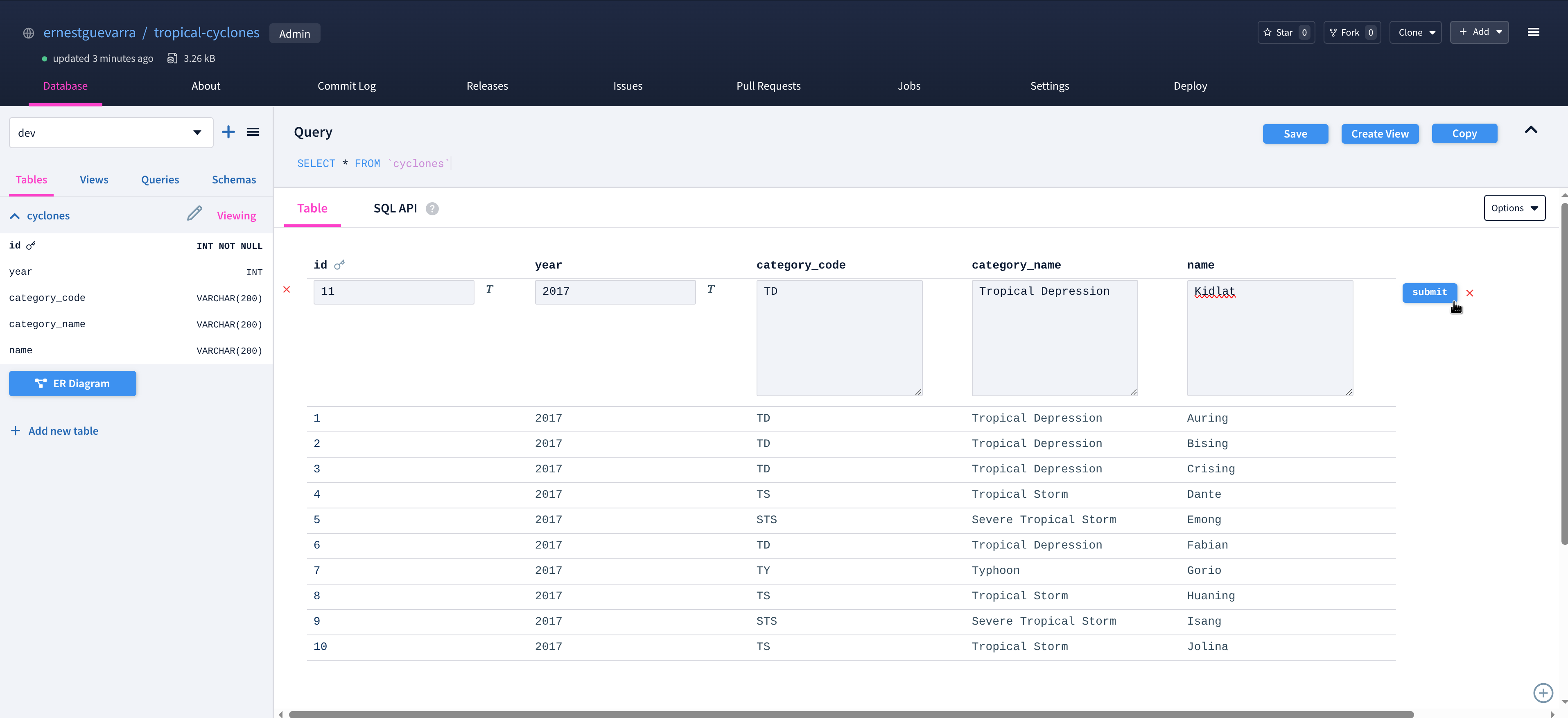This screenshot has width=1568, height=718.
Task: Cancel row edit with red X near submit
Action: 1469,293
